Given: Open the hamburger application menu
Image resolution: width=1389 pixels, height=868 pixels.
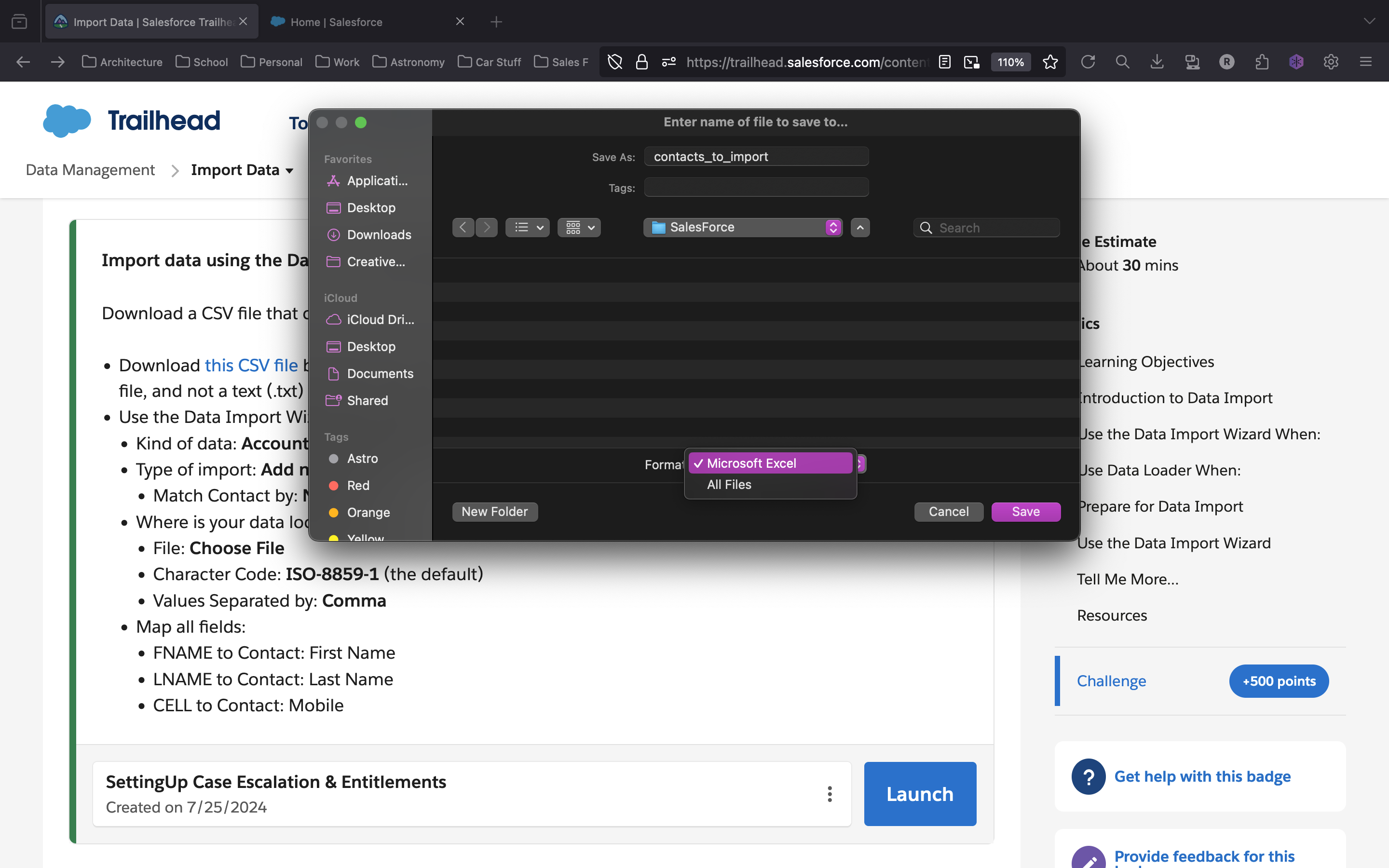Looking at the screenshot, I should point(1365,62).
